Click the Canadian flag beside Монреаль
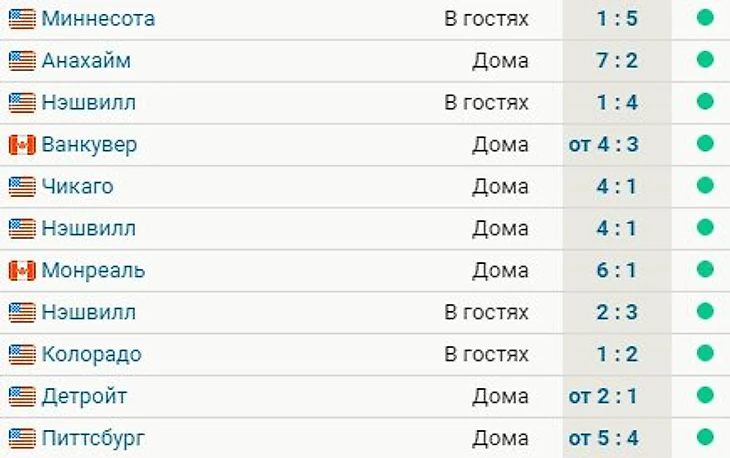 22,270
